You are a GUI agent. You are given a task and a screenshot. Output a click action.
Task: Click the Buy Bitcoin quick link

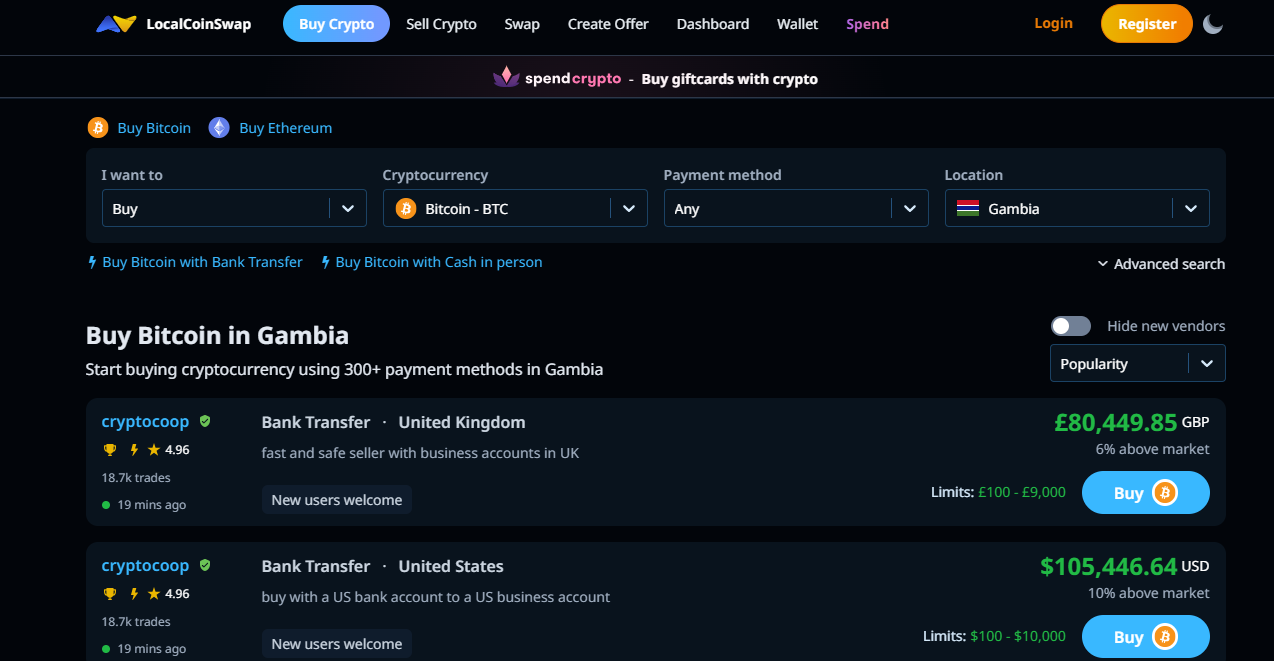tap(154, 128)
